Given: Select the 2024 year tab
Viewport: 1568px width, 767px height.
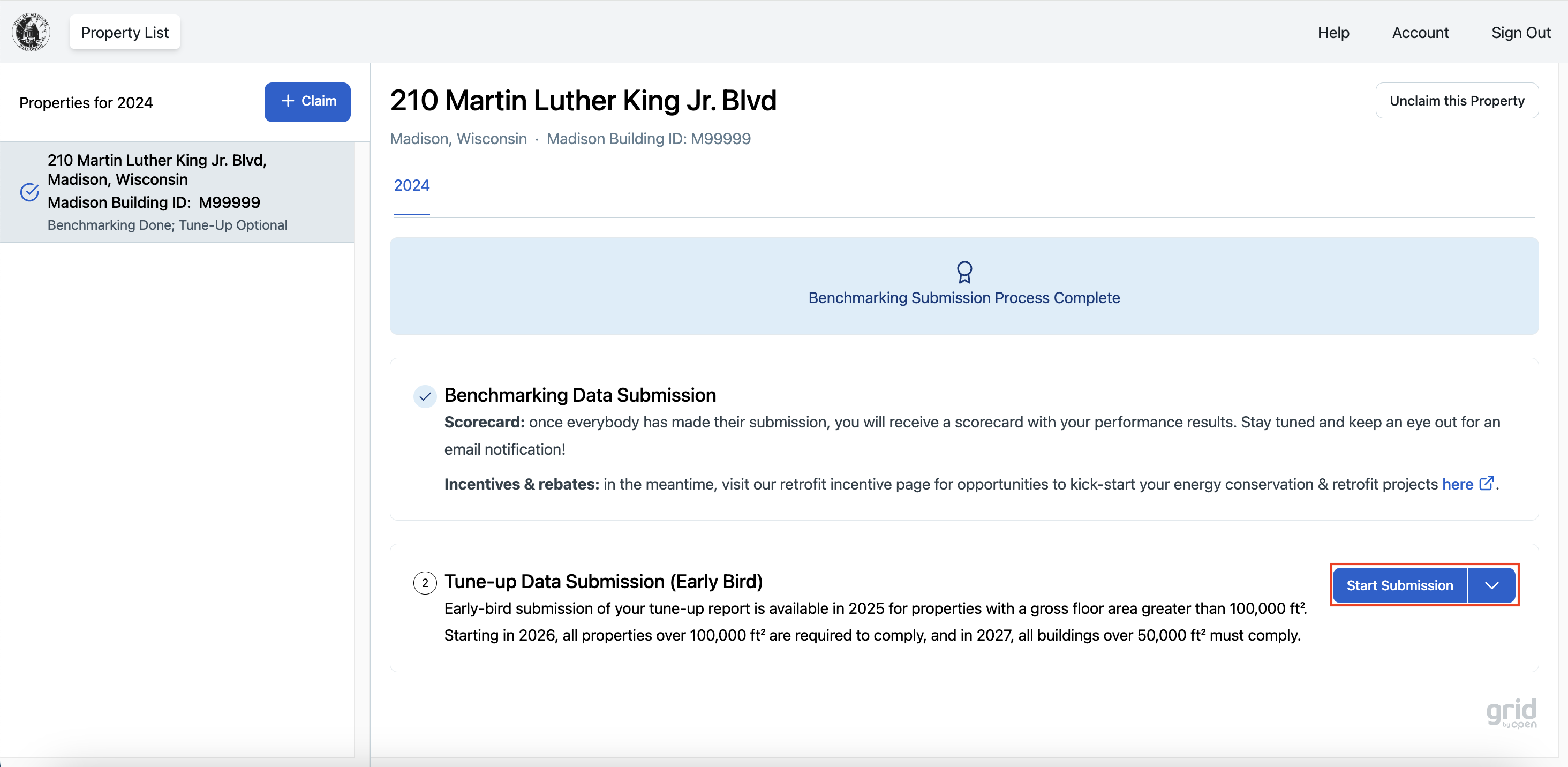Looking at the screenshot, I should [411, 186].
